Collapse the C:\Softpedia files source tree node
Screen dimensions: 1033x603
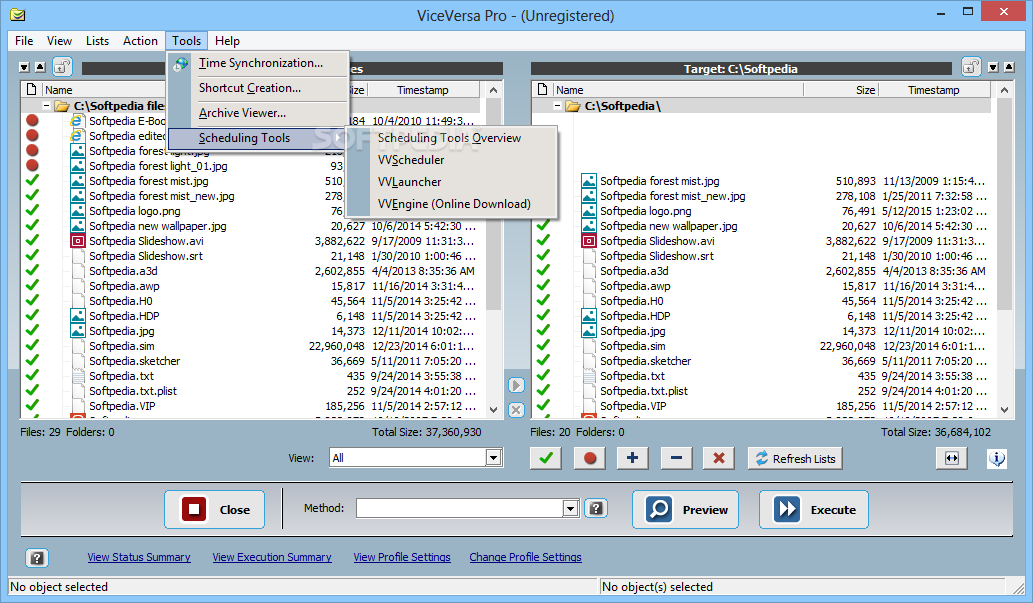pyautogui.click(x=46, y=106)
